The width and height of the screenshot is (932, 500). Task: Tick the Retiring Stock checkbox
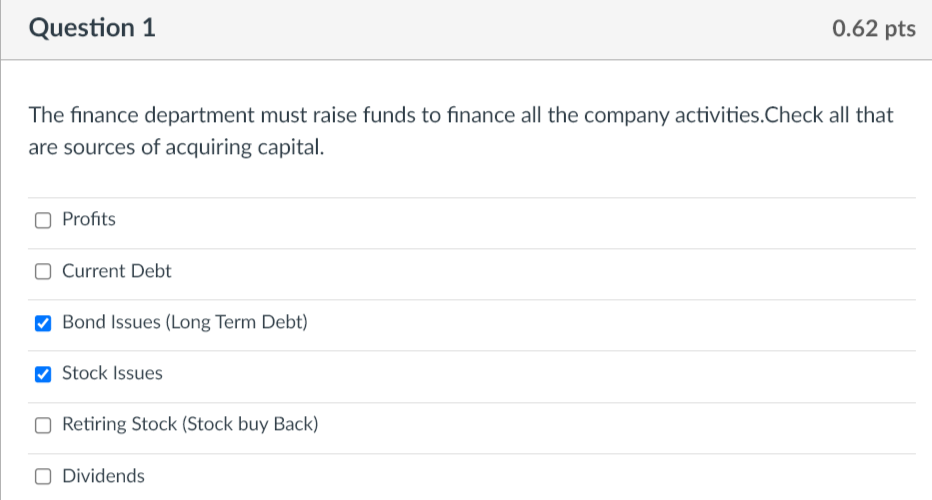click(x=43, y=426)
